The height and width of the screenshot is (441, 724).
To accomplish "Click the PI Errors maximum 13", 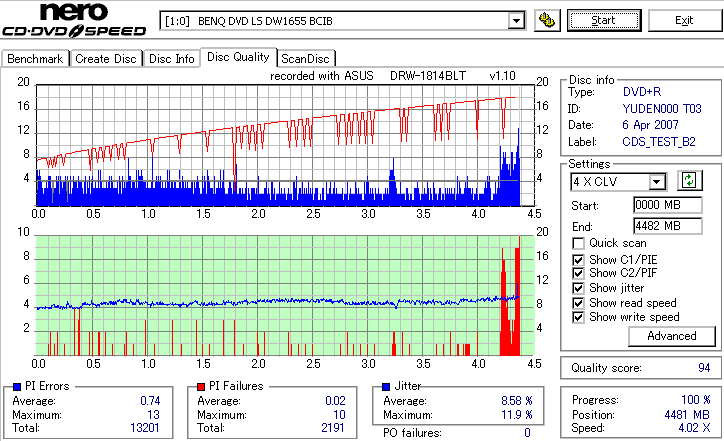I will coord(154,415).
